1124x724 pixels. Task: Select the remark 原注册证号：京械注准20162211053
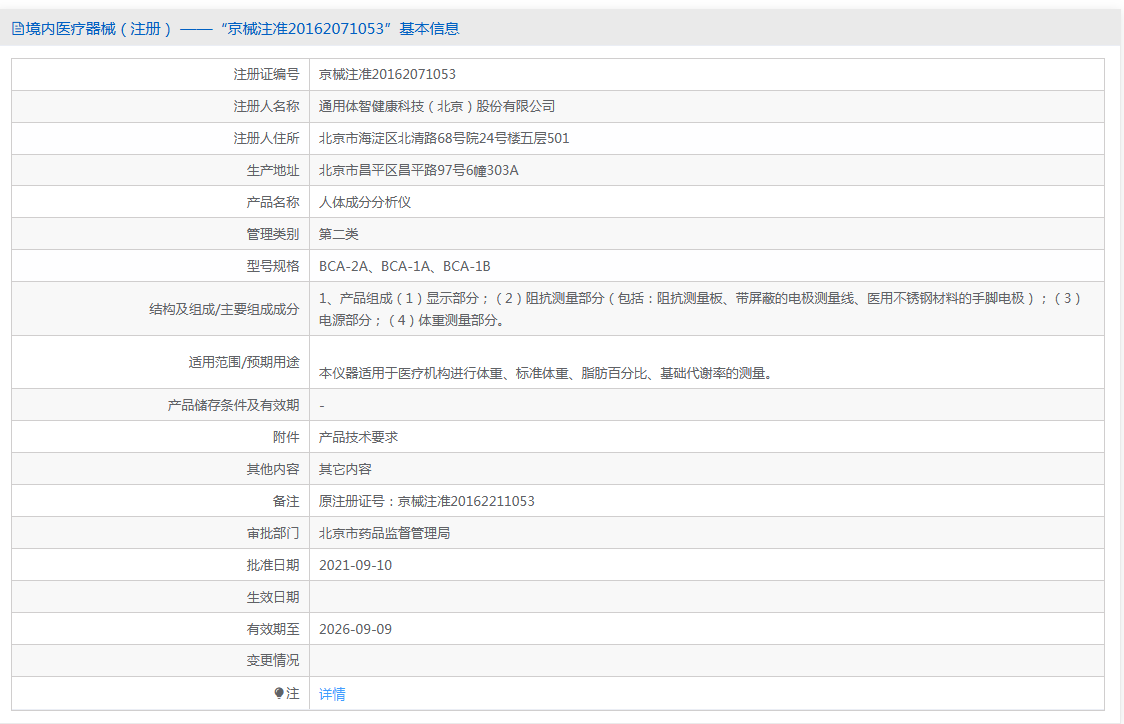(x=427, y=501)
